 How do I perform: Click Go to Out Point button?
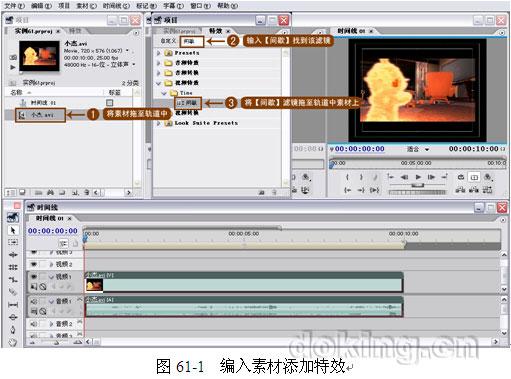click(361, 190)
